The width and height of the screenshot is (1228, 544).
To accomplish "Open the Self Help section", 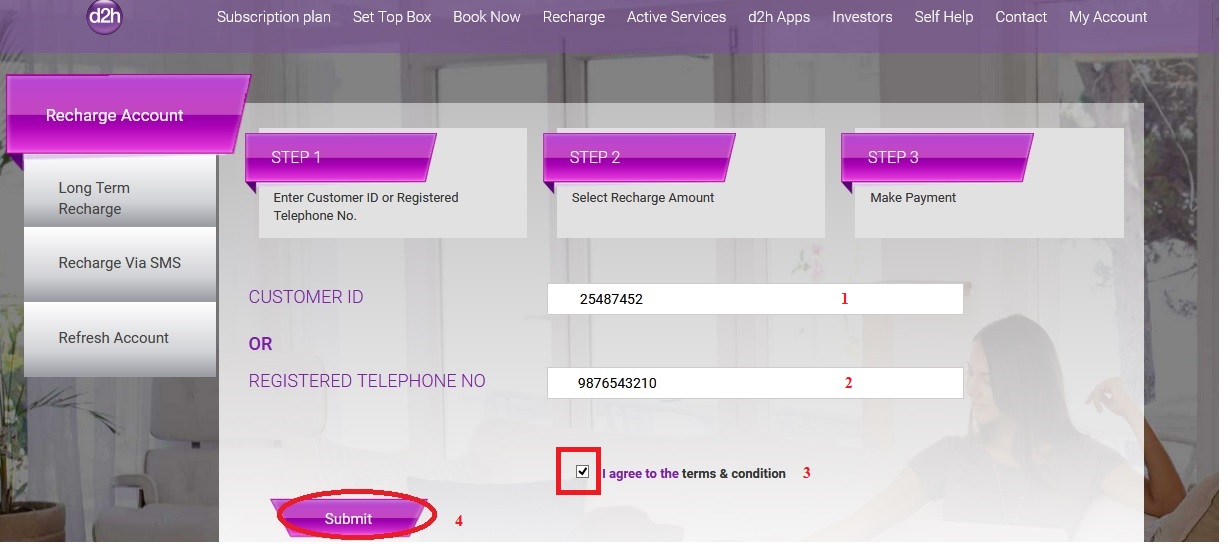I will [x=943, y=17].
